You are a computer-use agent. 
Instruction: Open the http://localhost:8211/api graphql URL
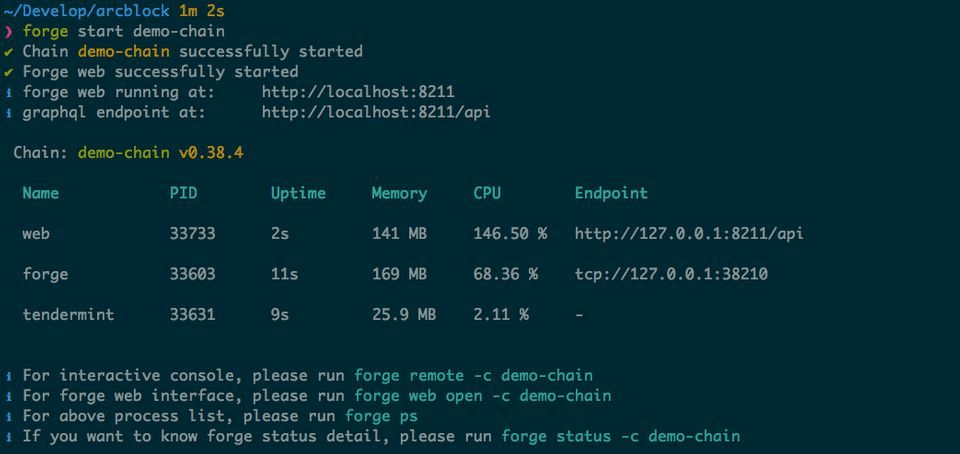[x=377, y=113]
